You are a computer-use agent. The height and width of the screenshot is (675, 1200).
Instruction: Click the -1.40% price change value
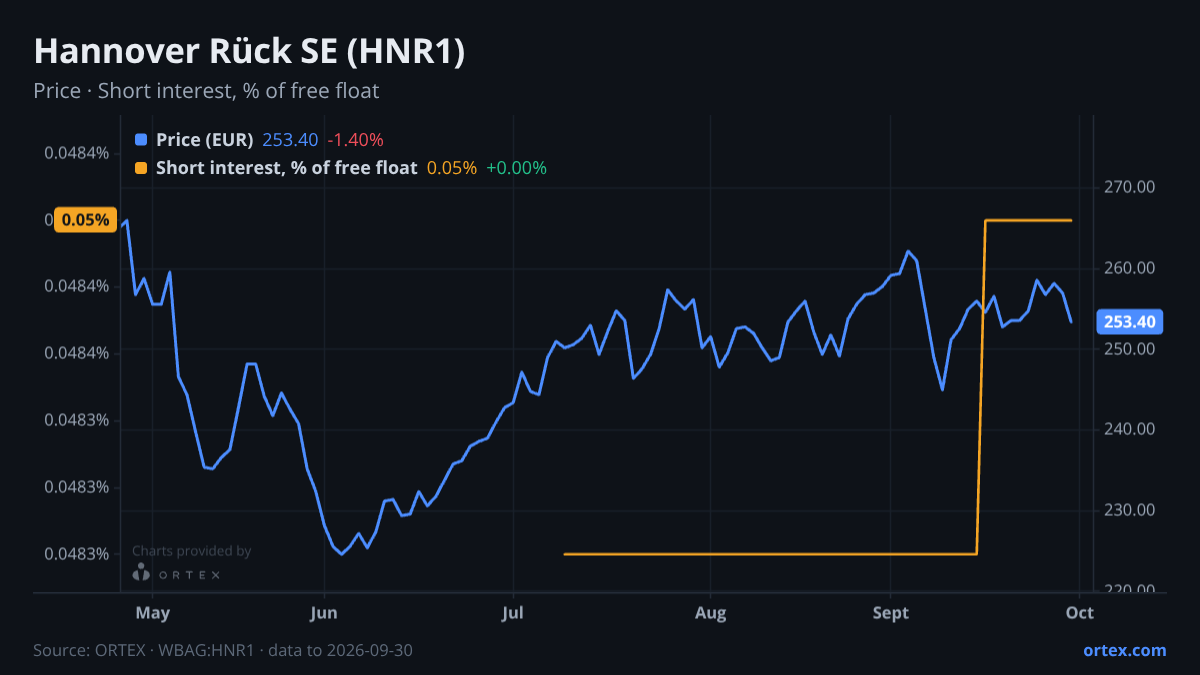tap(355, 140)
